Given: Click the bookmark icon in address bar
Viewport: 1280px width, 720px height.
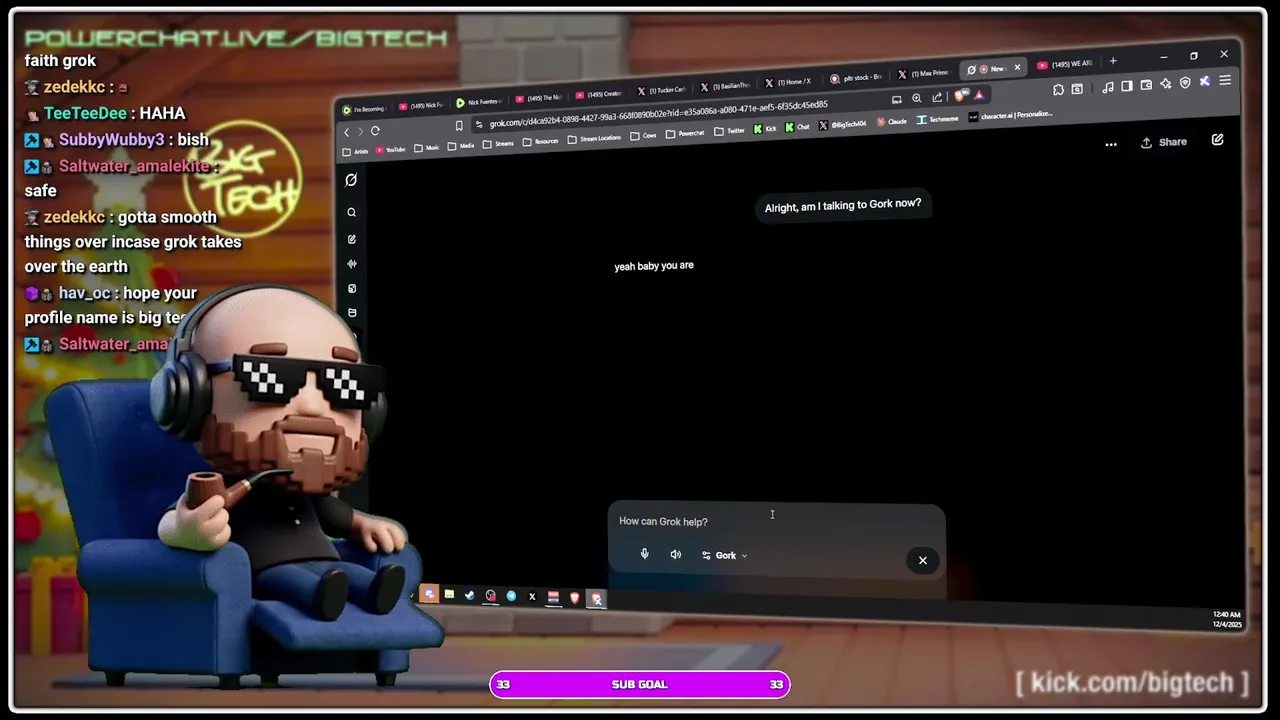Looking at the screenshot, I should click(459, 126).
